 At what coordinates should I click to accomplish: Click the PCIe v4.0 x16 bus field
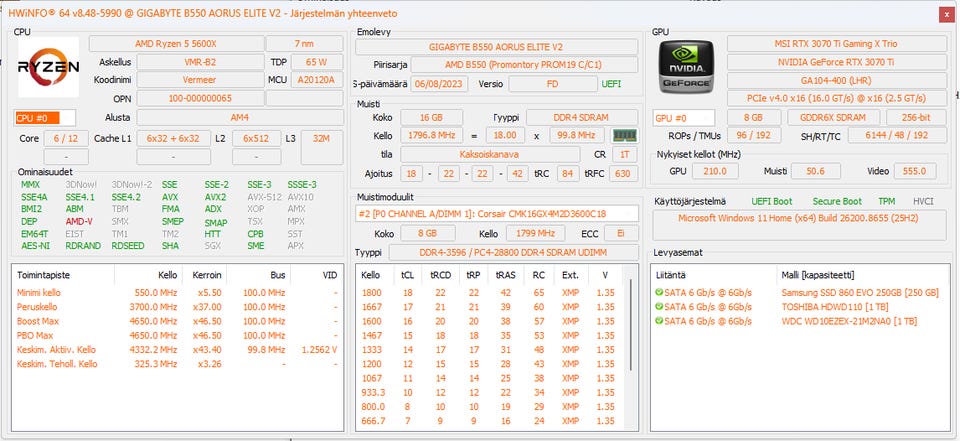tap(836, 98)
